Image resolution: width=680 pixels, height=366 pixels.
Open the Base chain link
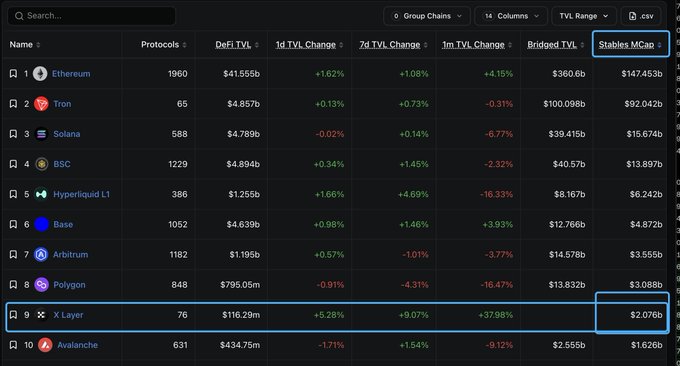pos(63,224)
